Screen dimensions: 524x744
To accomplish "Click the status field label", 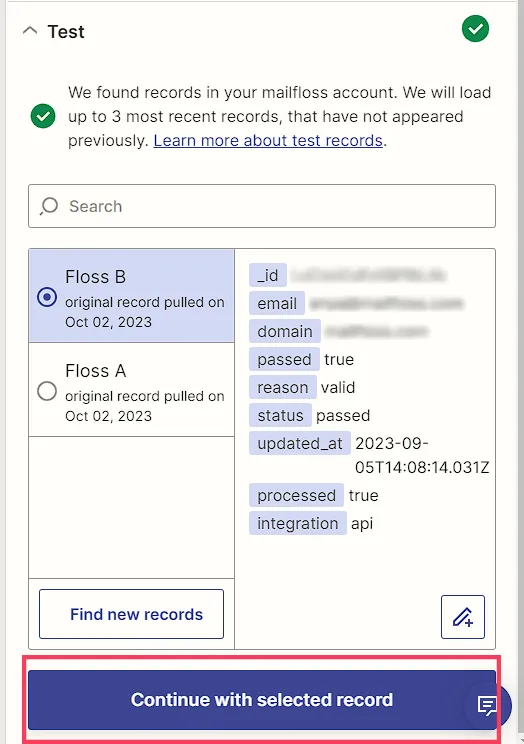I will 280,415.
